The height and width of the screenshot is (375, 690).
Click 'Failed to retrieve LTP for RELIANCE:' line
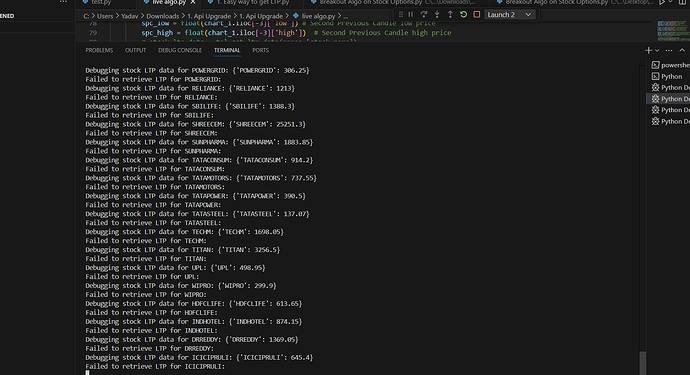[151, 97]
